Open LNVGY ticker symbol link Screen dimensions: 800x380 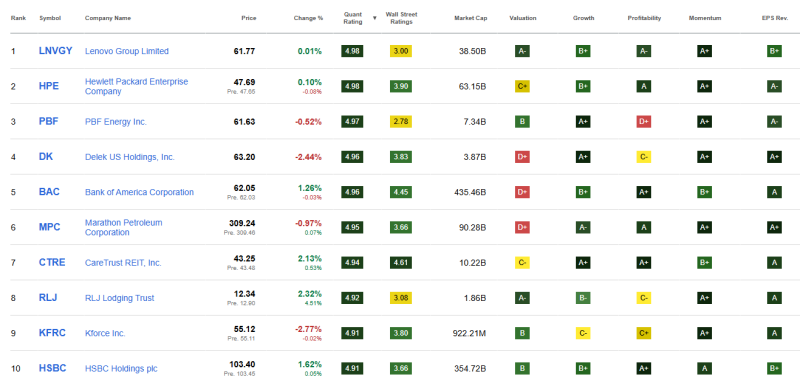(x=56, y=51)
